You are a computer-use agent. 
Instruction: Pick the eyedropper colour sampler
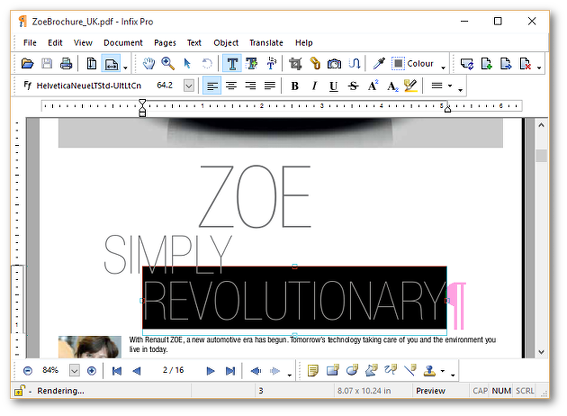click(379, 64)
